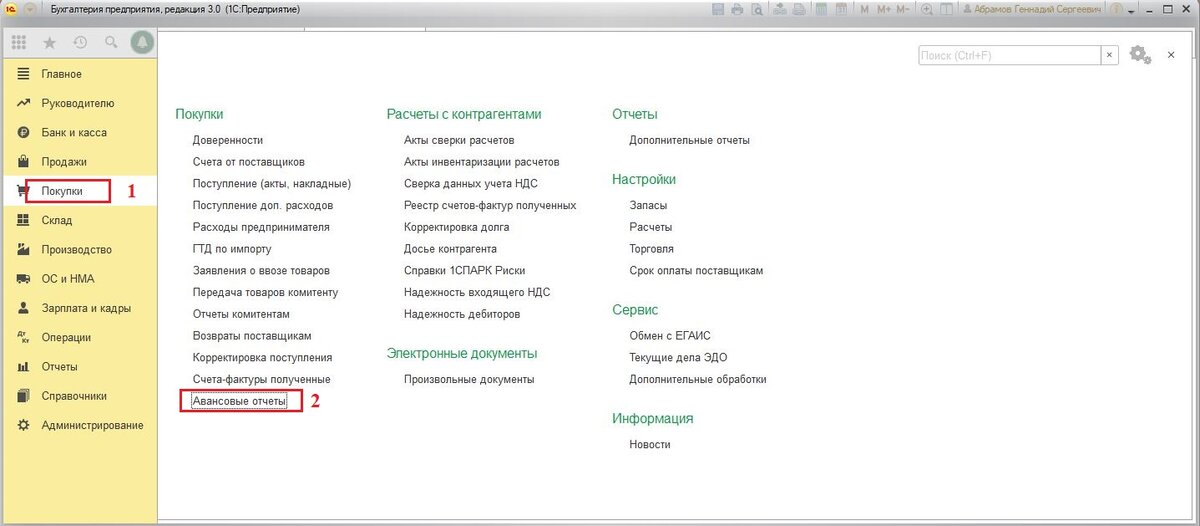Open Дополнительные отчеты
1200x526 pixels.
(689, 140)
